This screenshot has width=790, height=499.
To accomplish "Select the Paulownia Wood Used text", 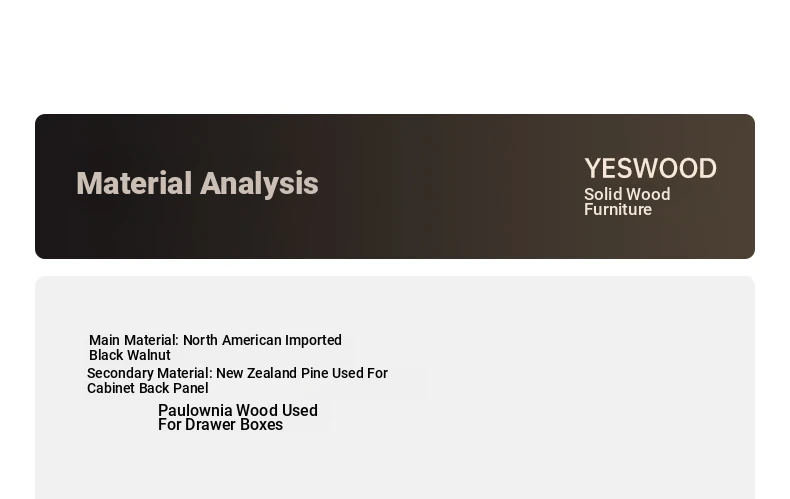I will (238, 410).
